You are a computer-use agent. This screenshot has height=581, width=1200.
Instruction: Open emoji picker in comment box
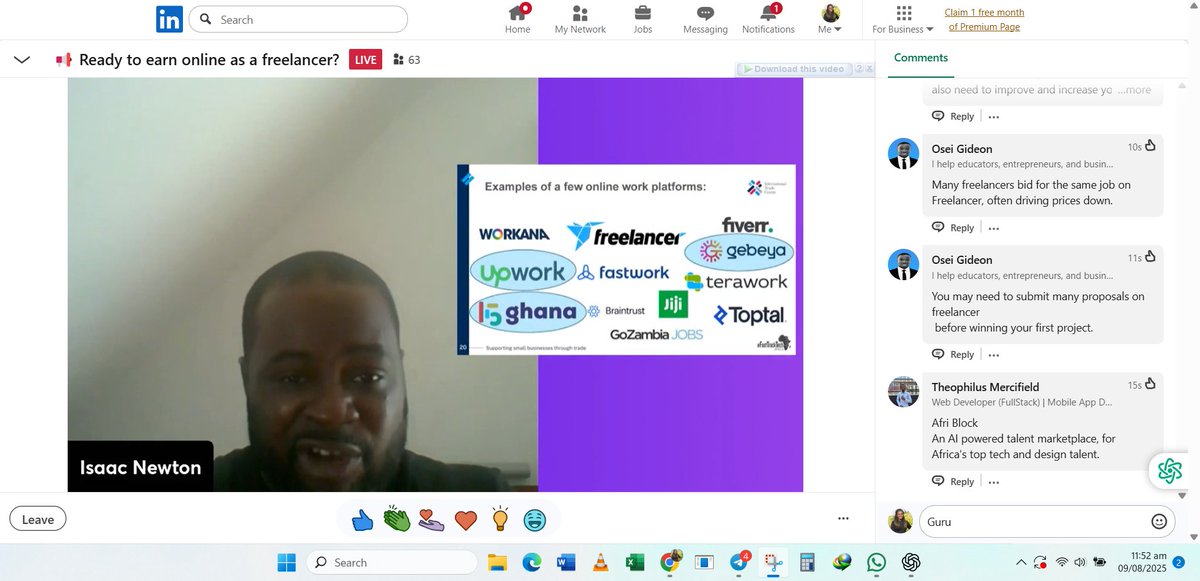point(1159,521)
